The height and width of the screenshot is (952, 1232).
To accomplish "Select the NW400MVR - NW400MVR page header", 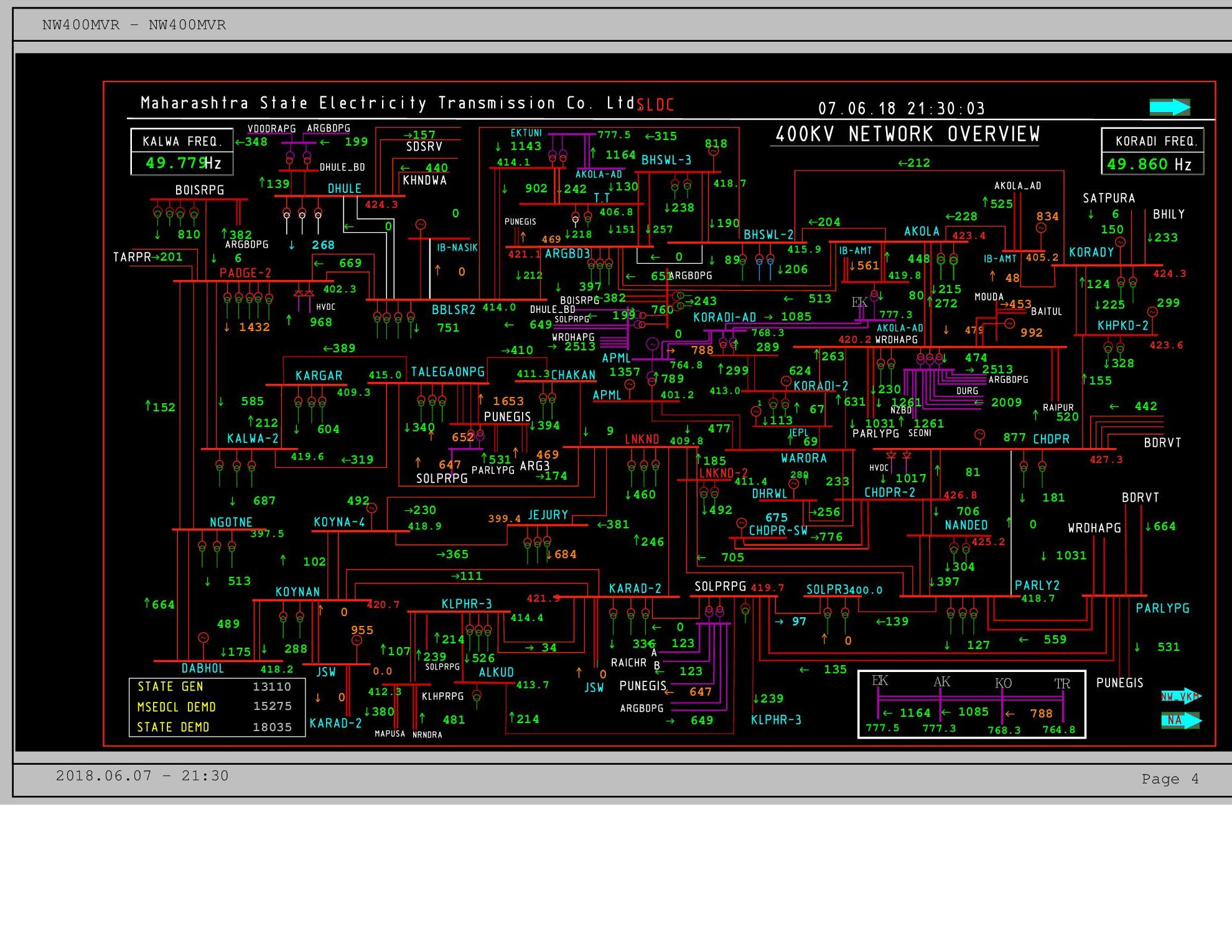I will click(134, 25).
